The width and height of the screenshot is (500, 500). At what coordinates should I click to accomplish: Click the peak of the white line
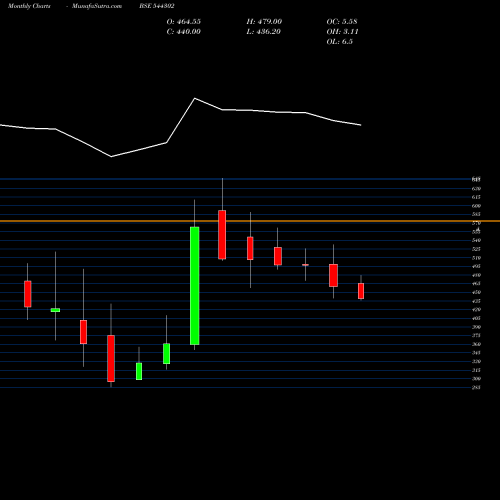(195, 98)
